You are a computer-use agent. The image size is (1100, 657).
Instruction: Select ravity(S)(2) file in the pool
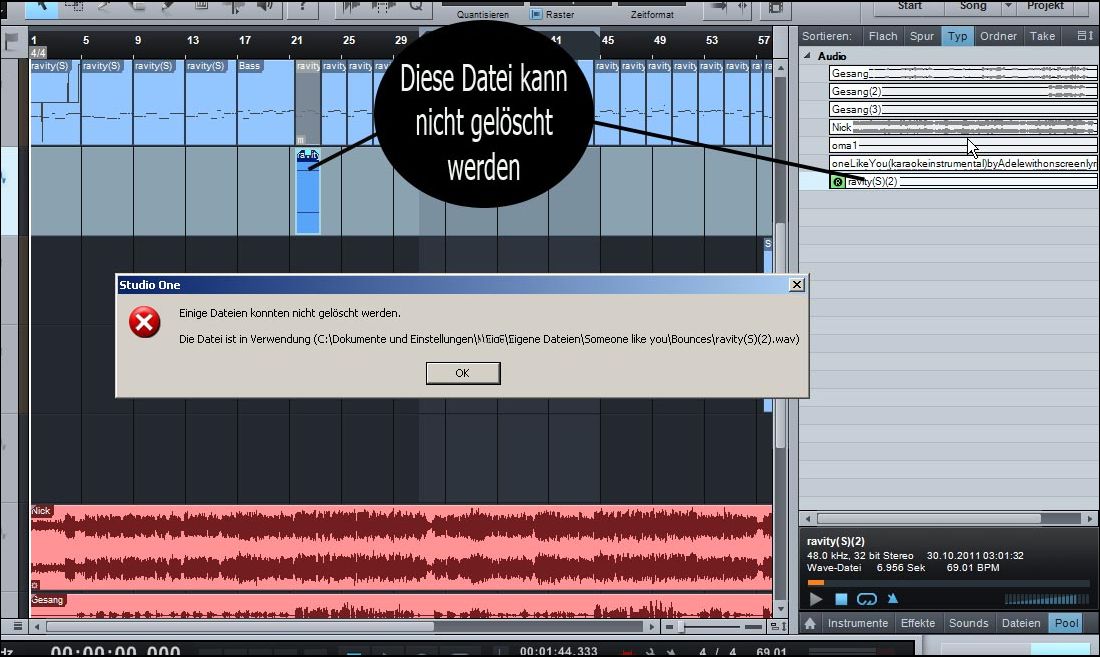962,182
